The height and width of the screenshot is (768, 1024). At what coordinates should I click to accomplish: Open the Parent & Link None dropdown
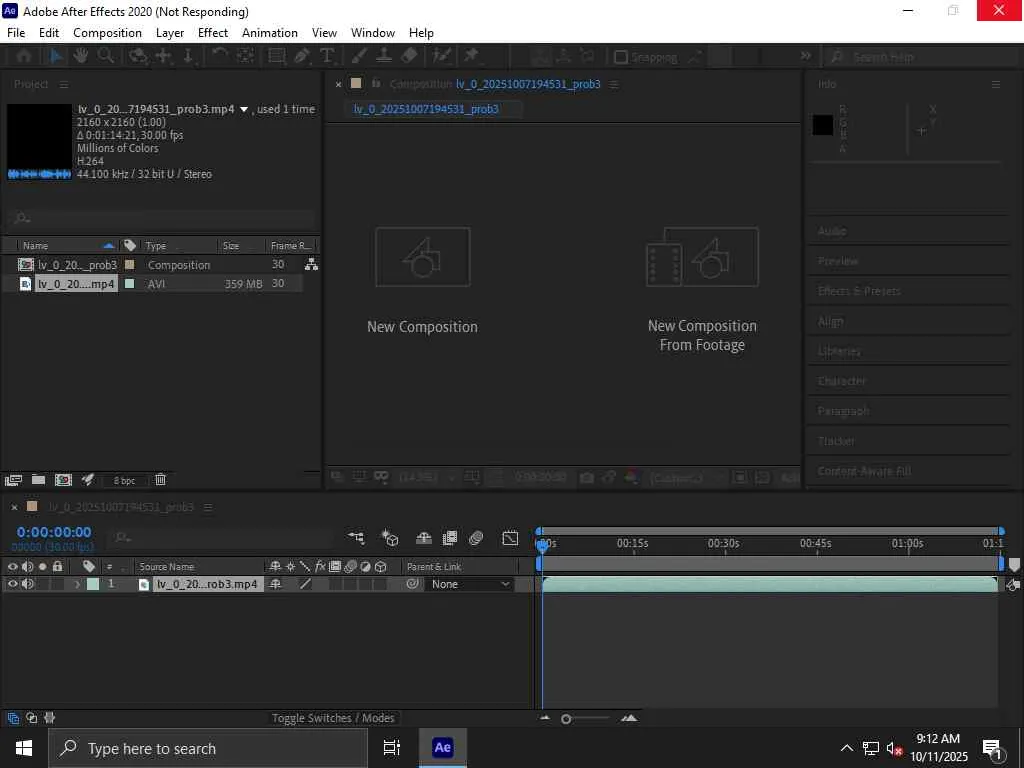[x=469, y=584]
